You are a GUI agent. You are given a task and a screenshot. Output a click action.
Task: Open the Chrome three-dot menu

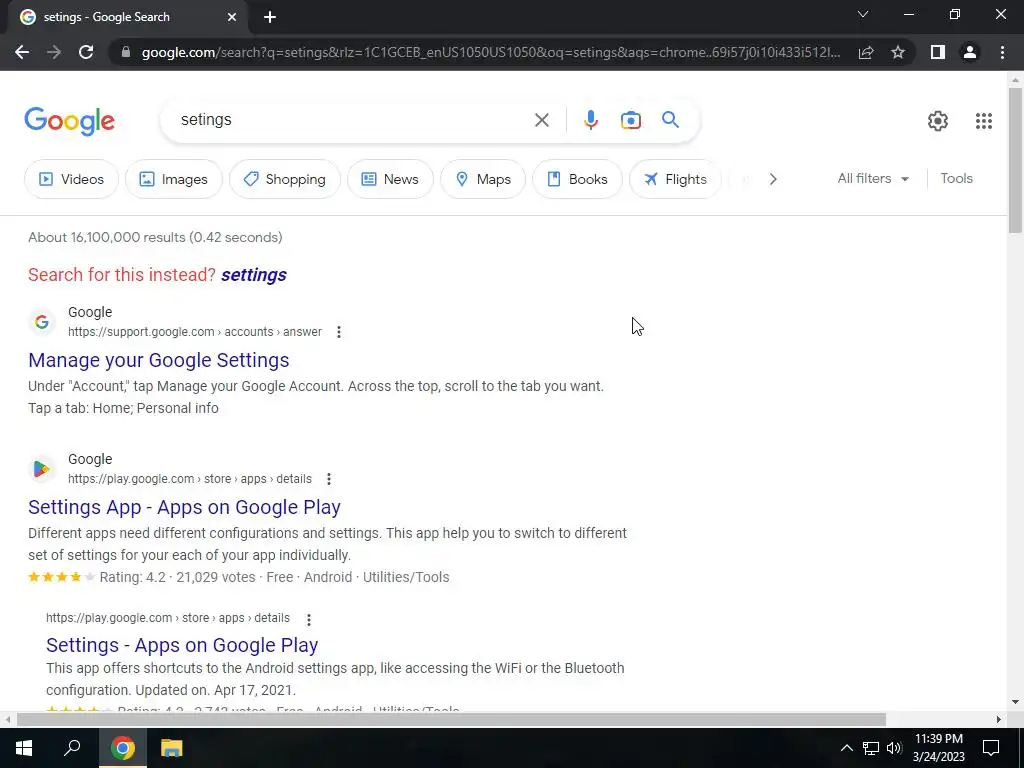pos(1002,52)
